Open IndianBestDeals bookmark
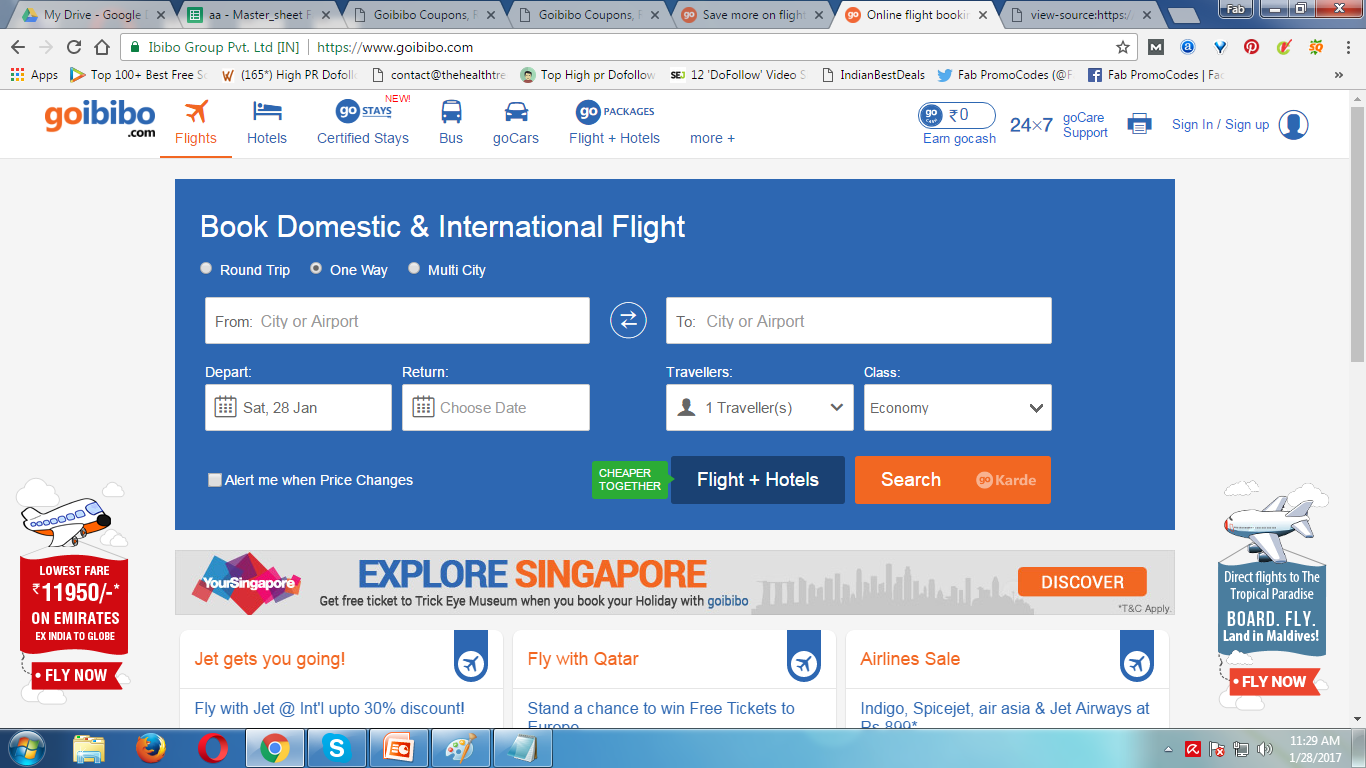This screenshot has width=1366, height=768. click(873, 75)
